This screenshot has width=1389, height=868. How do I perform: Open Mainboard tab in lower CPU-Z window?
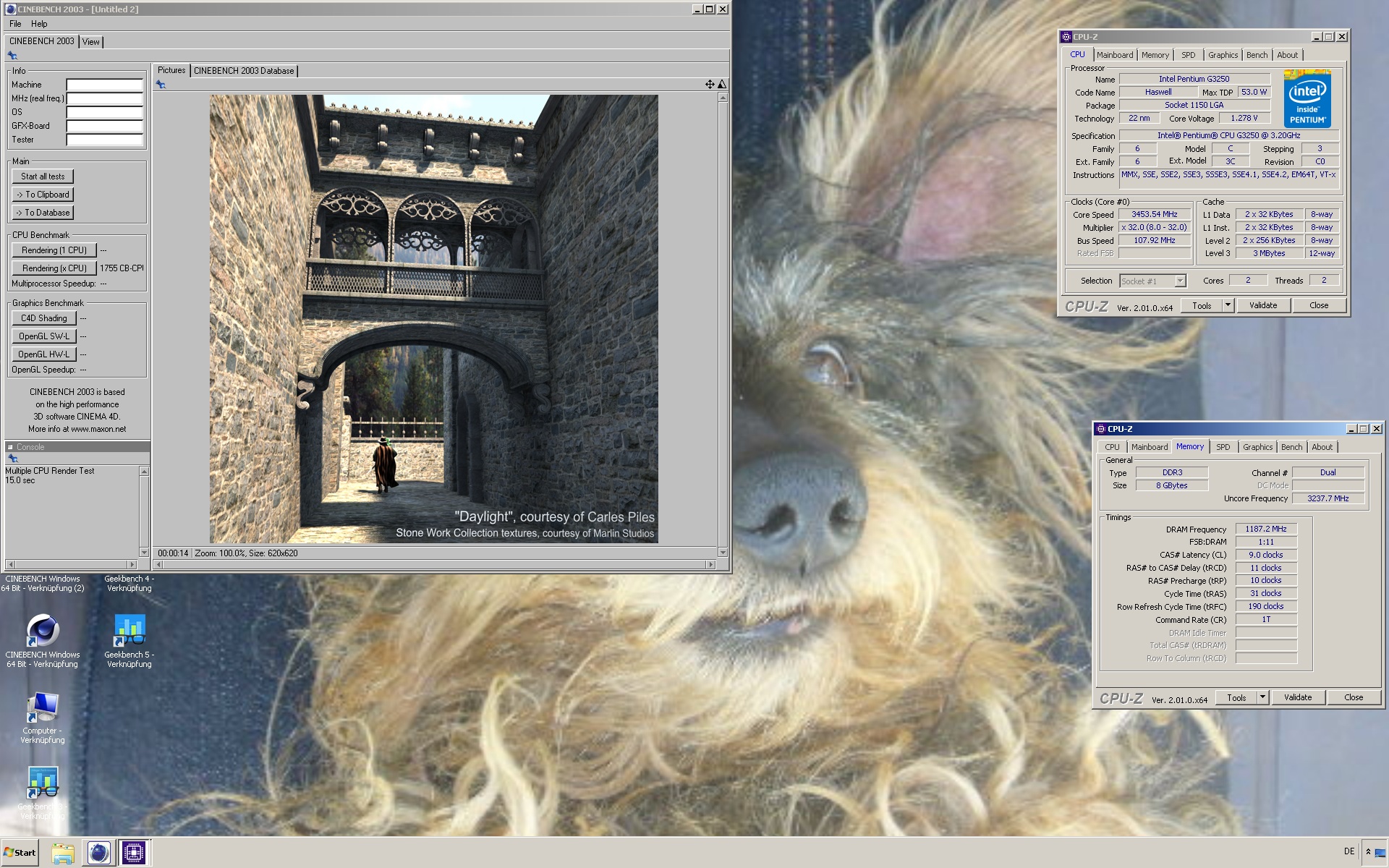point(1150,447)
